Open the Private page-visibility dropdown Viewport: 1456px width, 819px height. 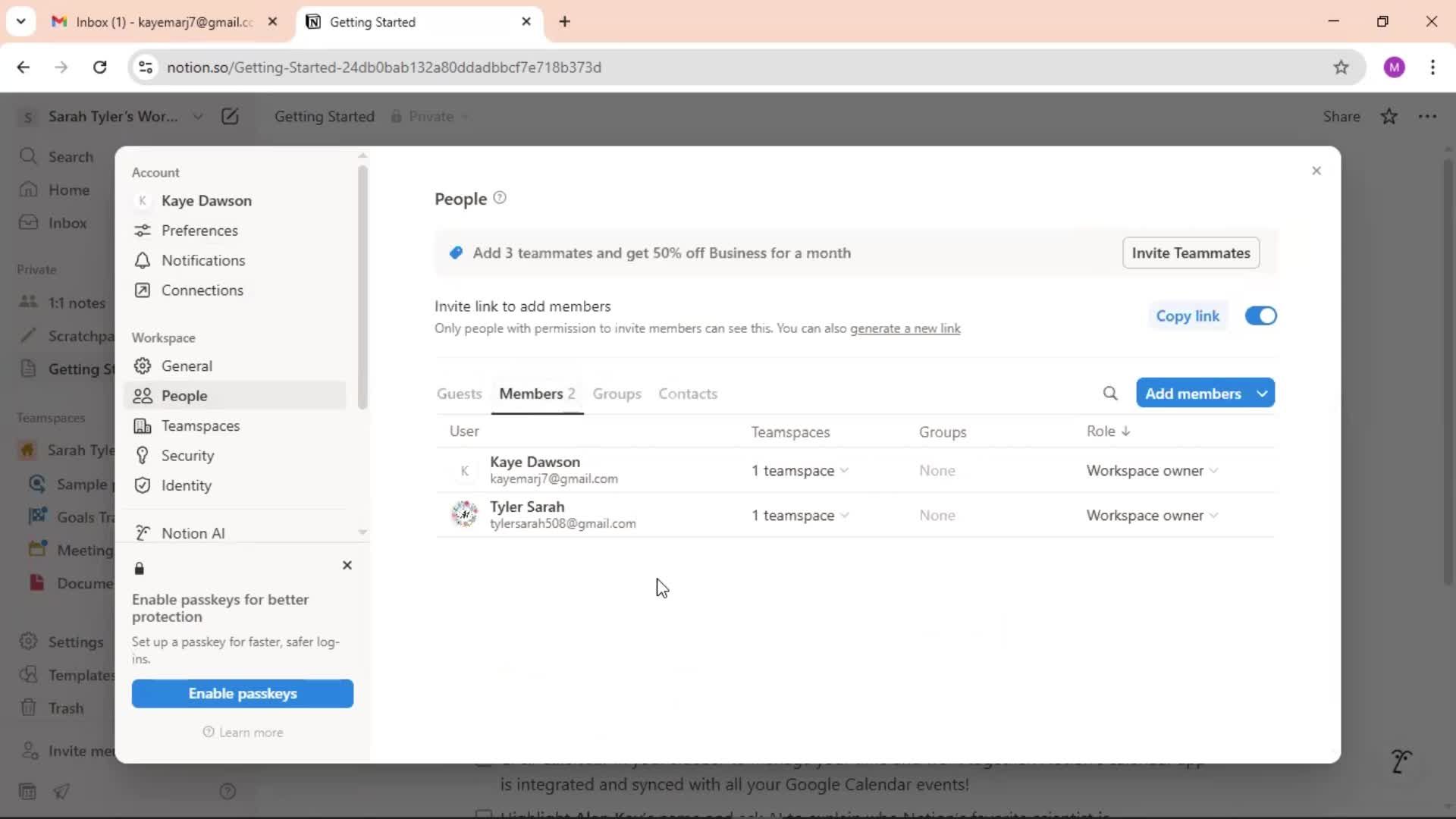tap(430, 116)
